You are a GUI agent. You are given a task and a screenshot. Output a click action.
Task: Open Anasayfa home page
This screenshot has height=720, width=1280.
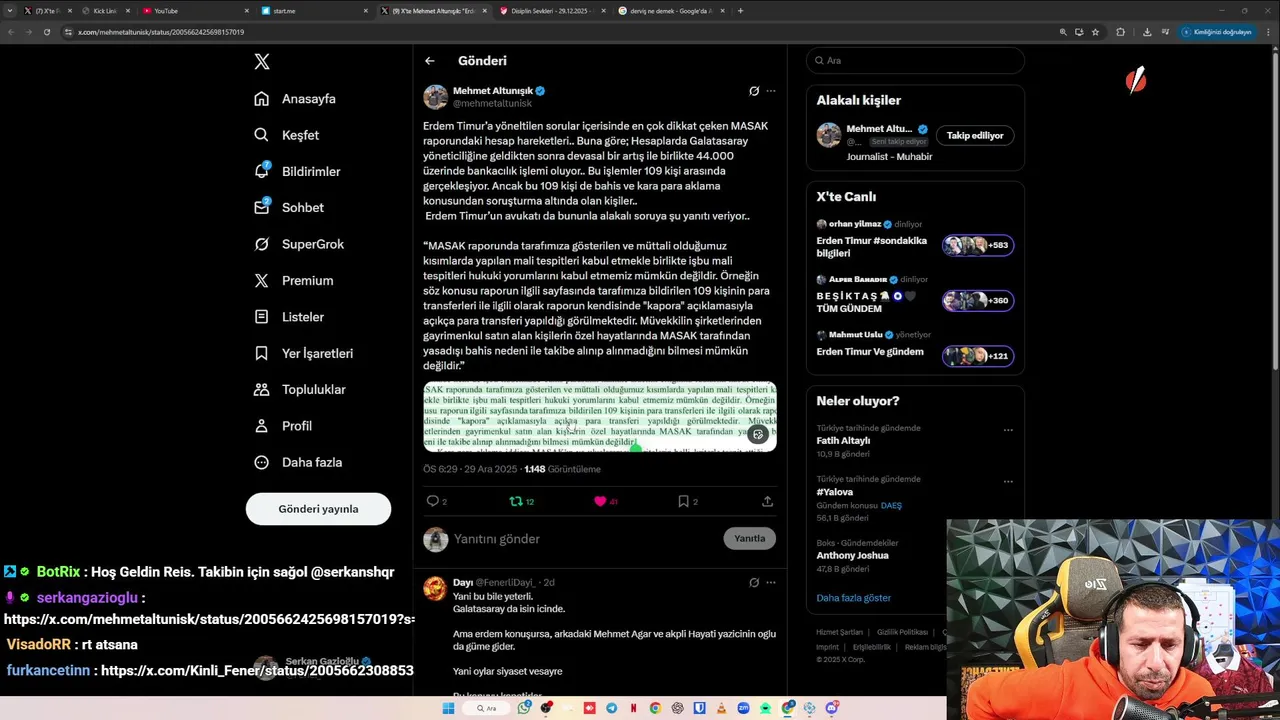[296, 99]
